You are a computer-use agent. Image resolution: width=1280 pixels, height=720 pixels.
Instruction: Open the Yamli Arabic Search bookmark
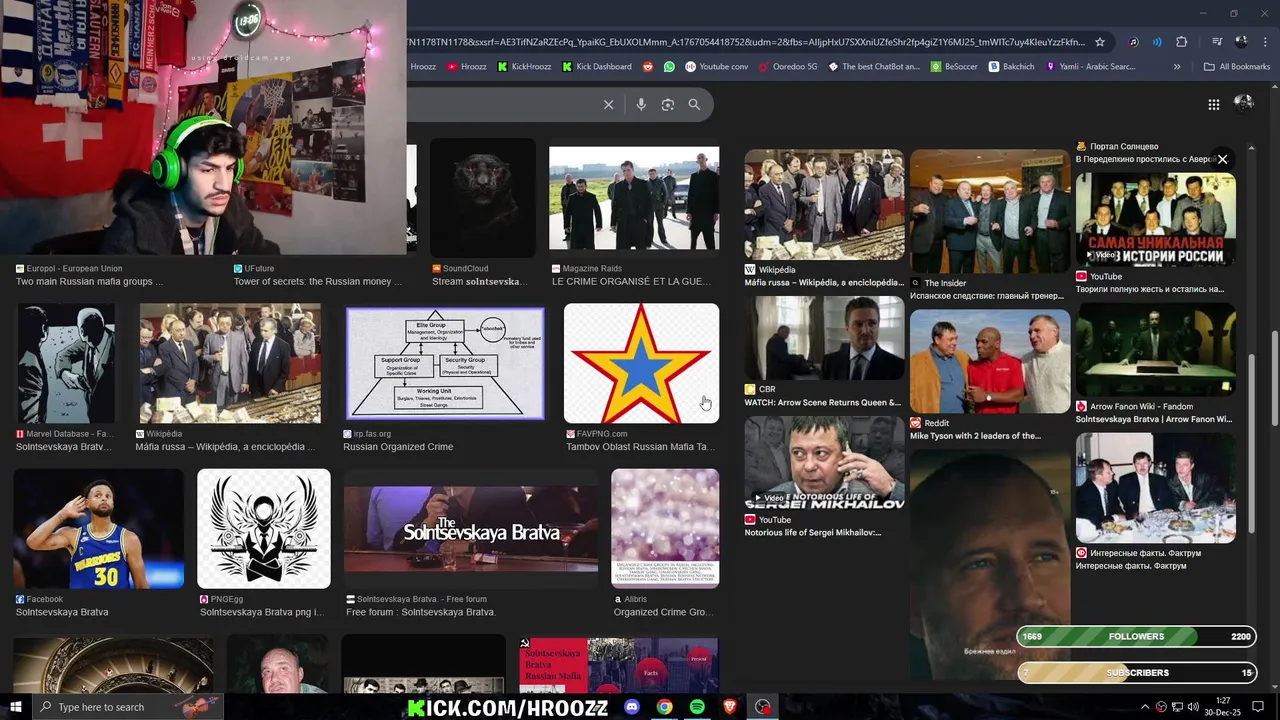[1091, 67]
